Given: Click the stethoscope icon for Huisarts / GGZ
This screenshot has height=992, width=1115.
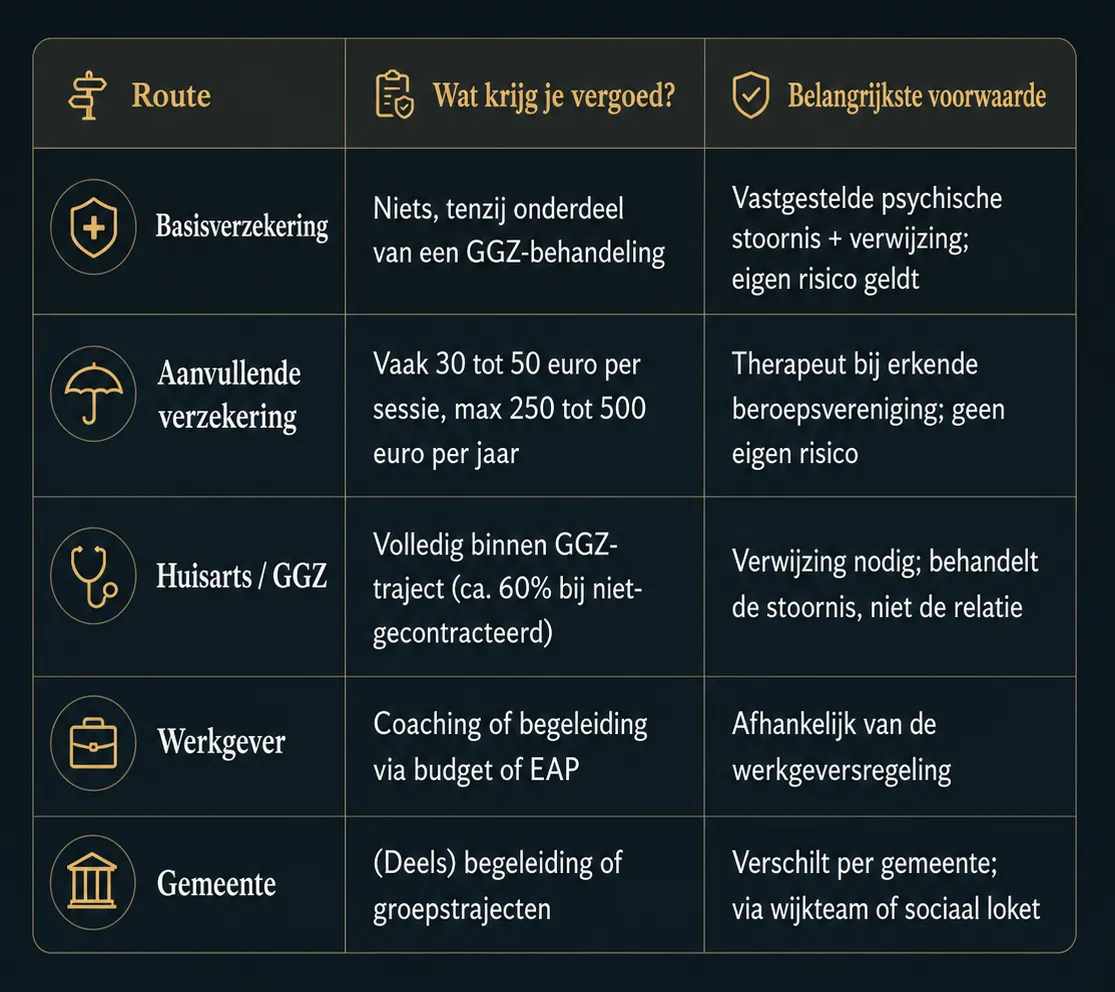Looking at the screenshot, I should (93, 576).
